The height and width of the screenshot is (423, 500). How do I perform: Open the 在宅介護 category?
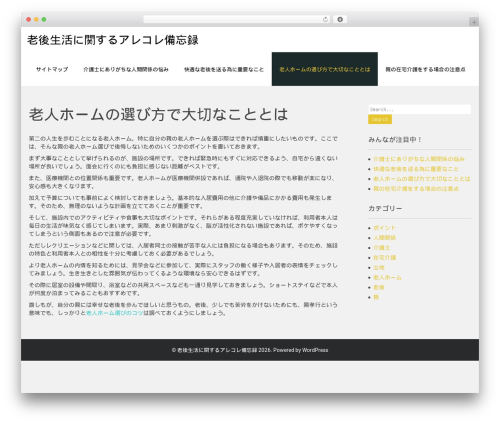click(x=385, y=257)
